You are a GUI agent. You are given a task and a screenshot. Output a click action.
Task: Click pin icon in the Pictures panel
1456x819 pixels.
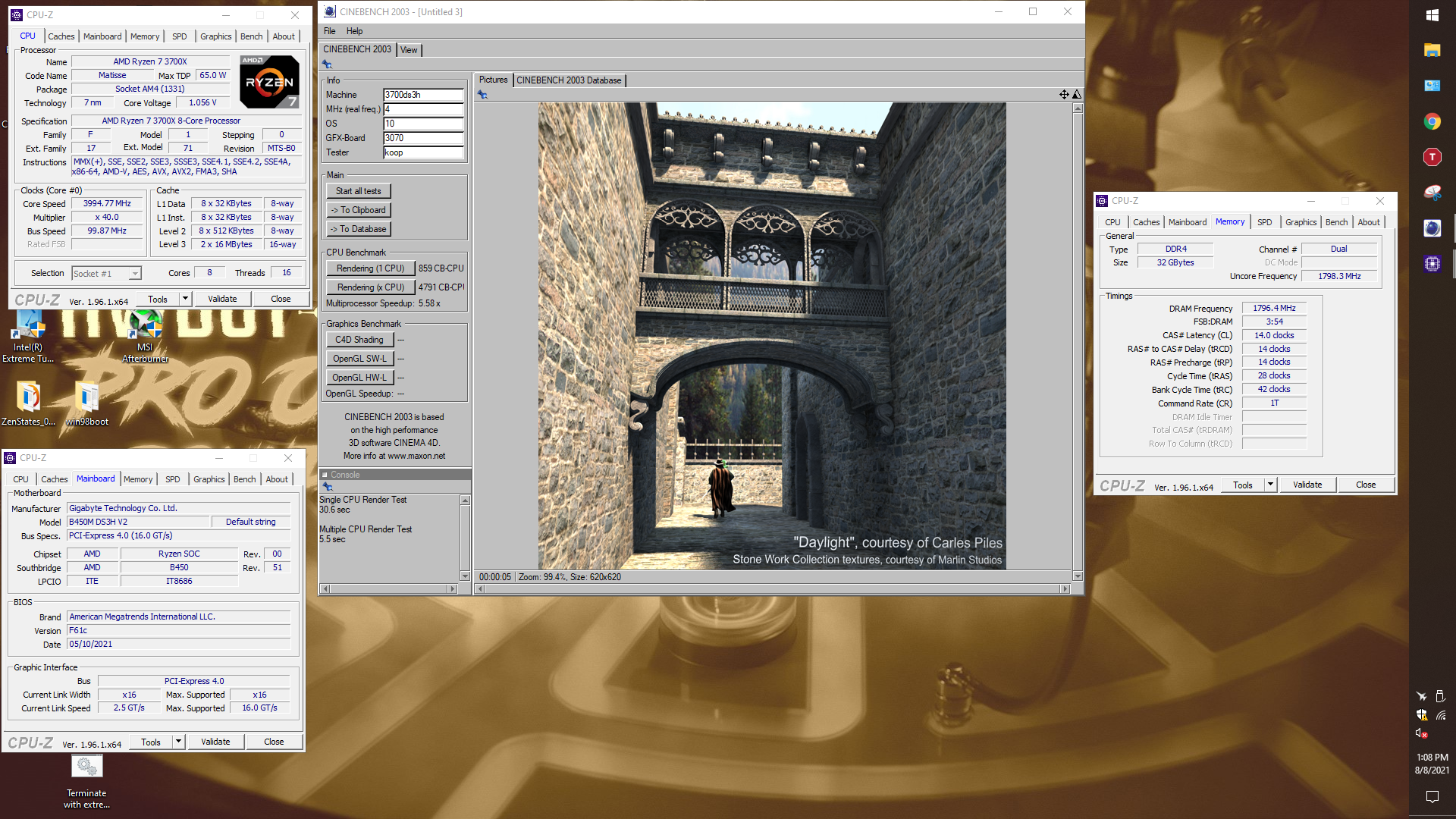click(x=482, y=95)
